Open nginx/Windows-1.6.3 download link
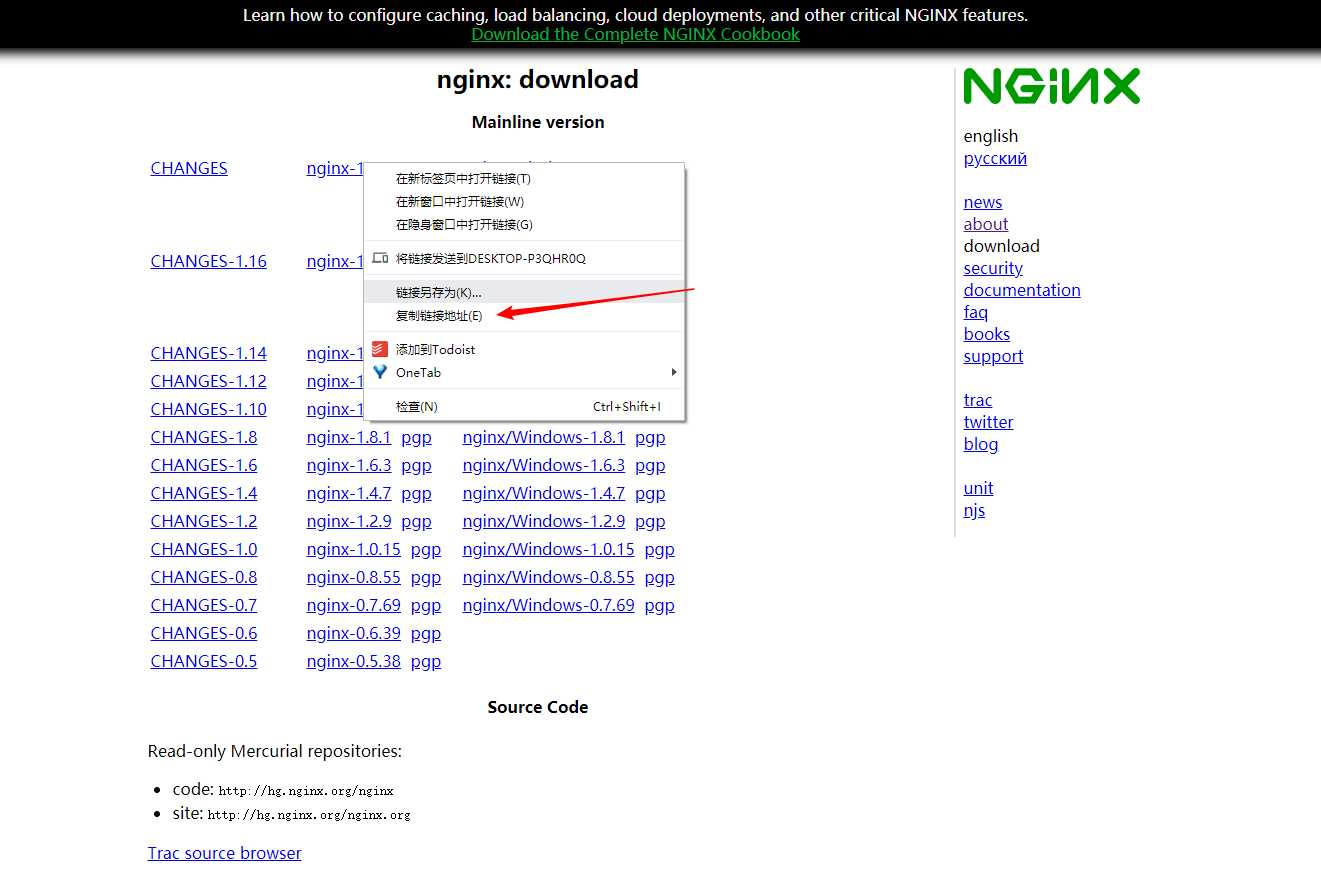Viewport: 1321px width, 886px height. tap(543, 465)
